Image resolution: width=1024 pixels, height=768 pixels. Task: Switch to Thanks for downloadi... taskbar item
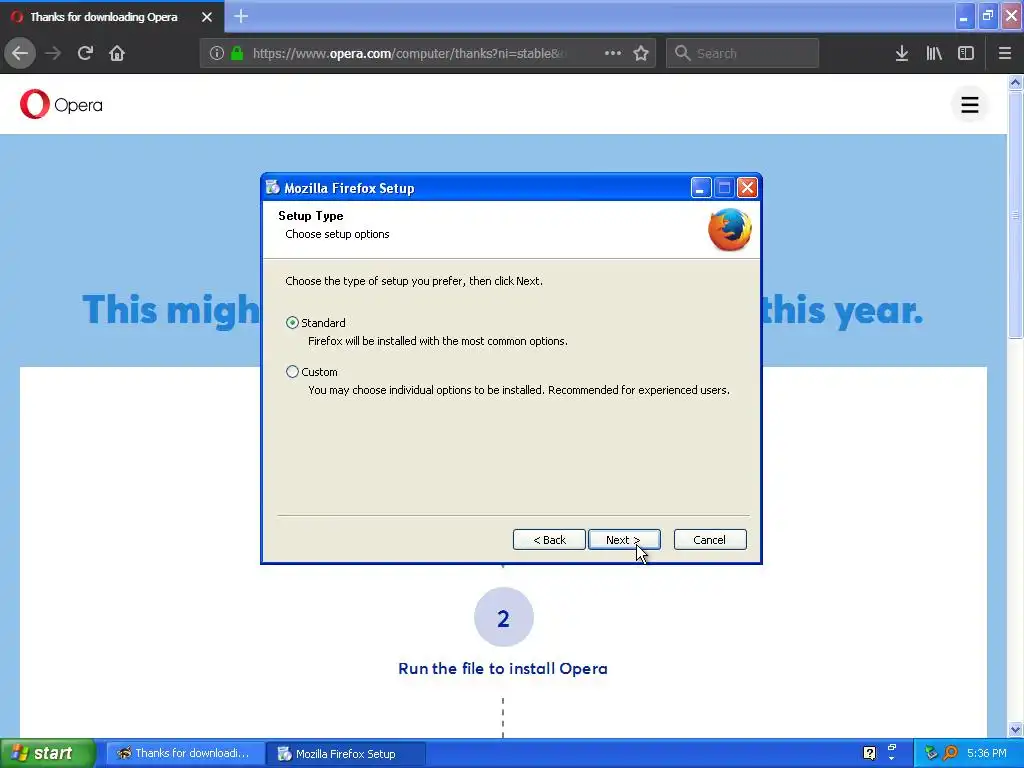point(185,753)
